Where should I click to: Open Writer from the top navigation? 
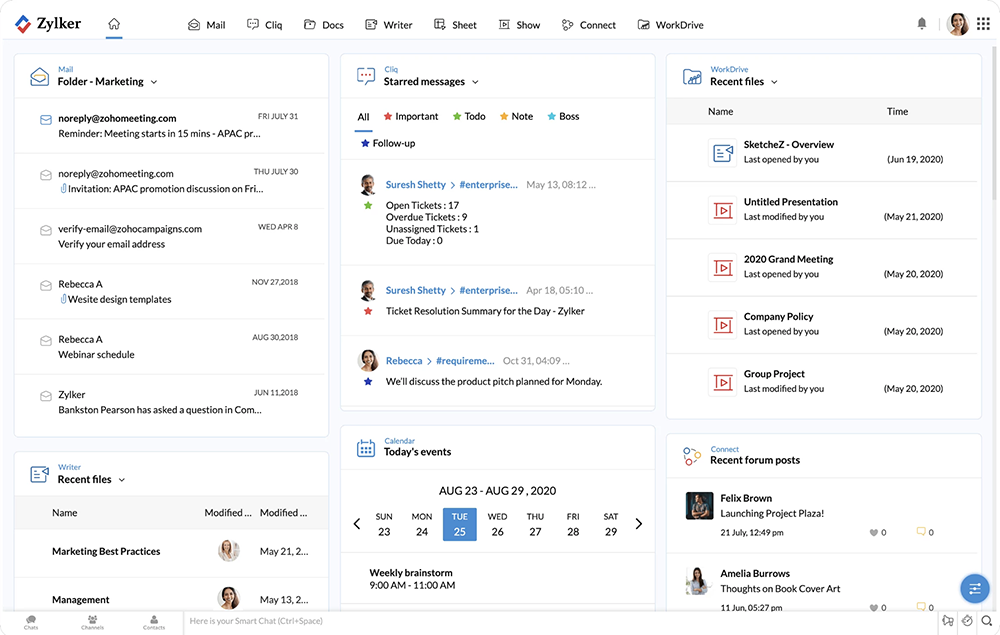coord(388,25)
